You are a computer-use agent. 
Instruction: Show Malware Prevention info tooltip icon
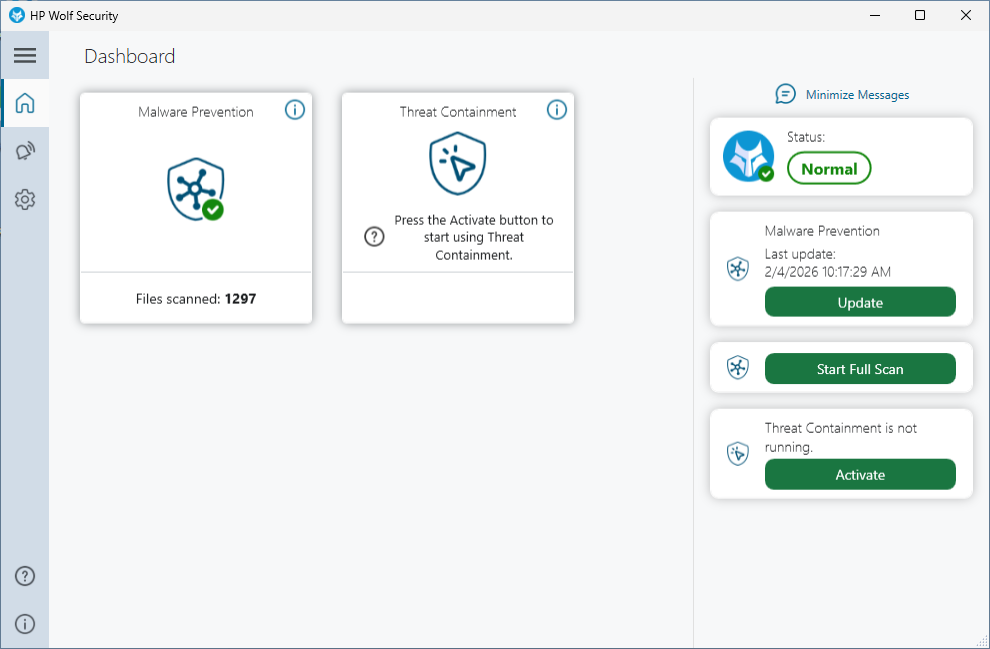pyautogui.click(x=295, y=110)
